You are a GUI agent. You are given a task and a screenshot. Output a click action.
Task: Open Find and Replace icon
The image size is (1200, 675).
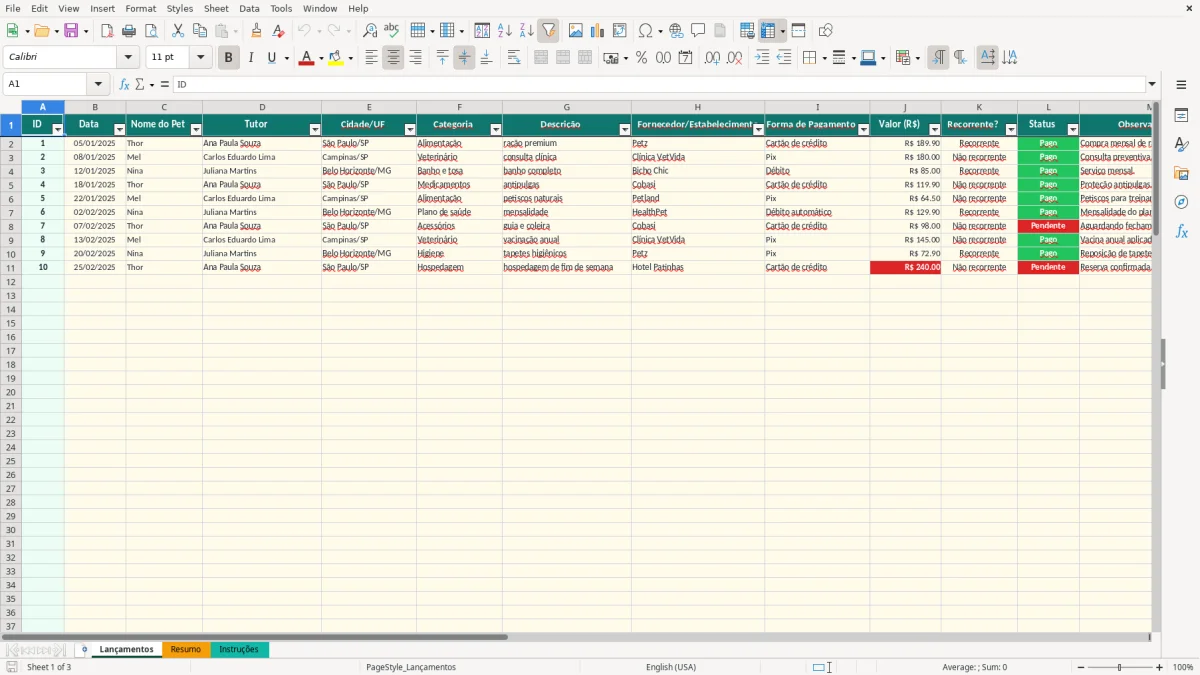370,31
